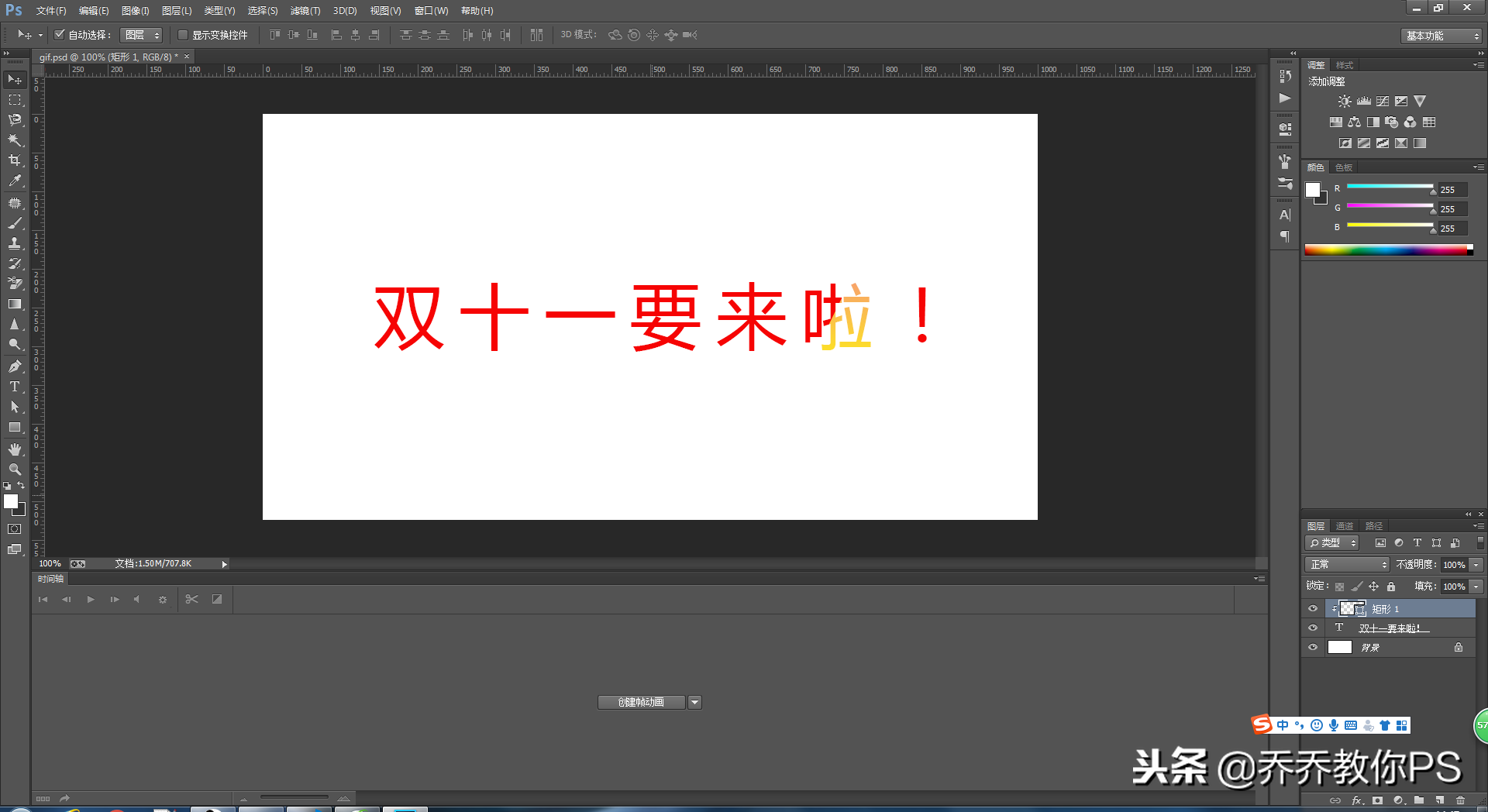This screenshot has height=812, width=1488.
Task: Toggle lock transparent pixels
Action: 1339,587
